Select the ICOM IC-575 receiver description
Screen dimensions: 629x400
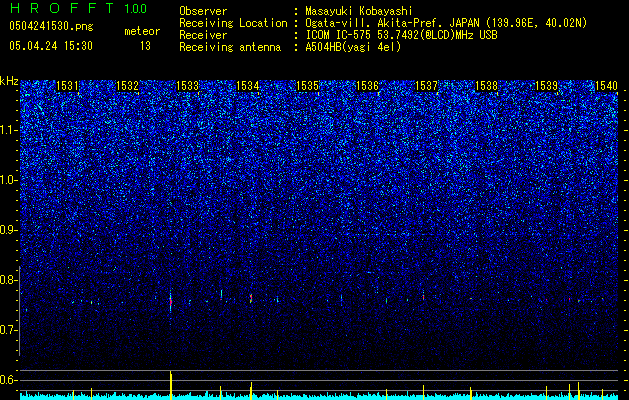pos(401,35)
